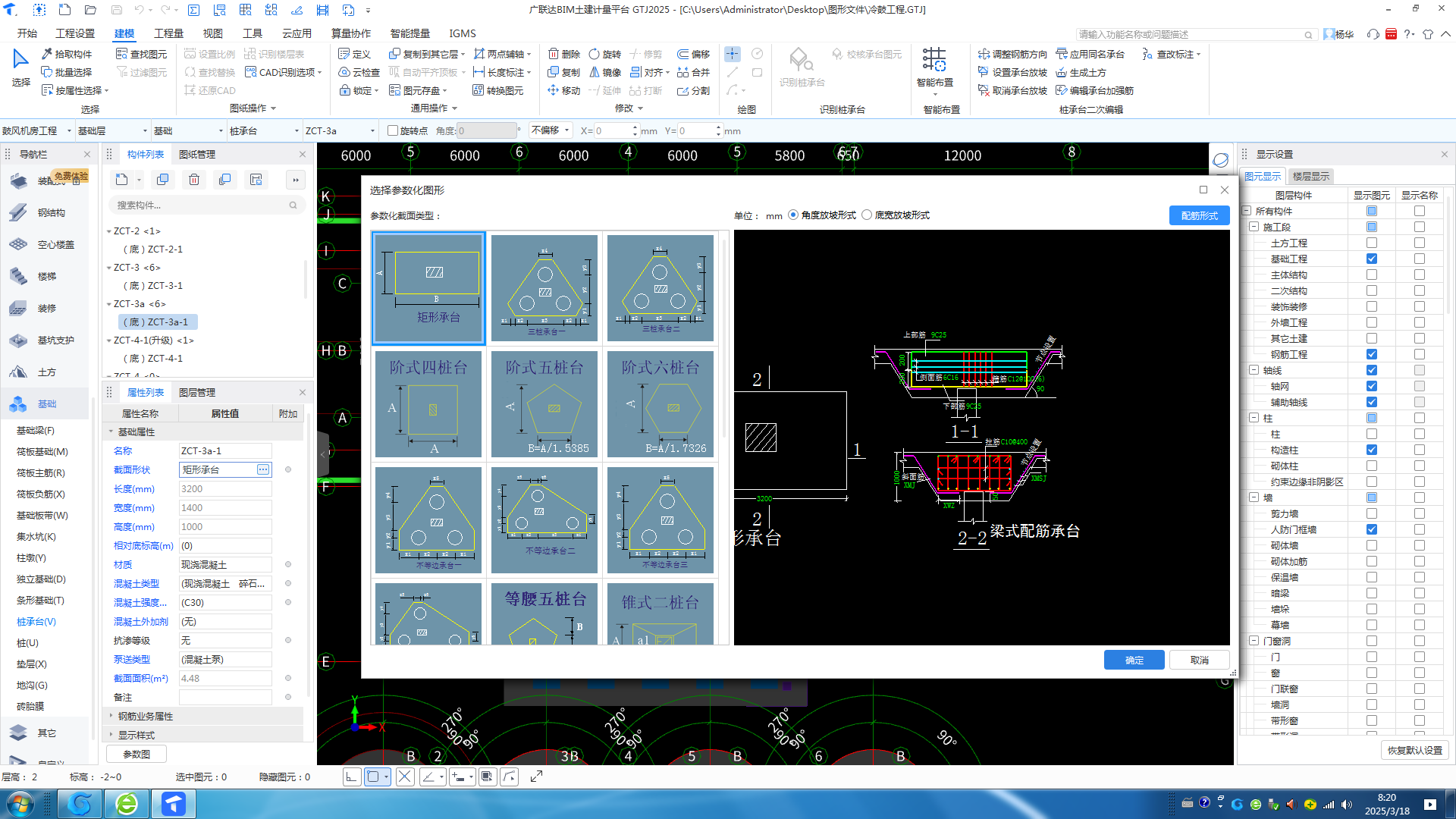Toggle 土方工程 显示图元 checkbox
This screenshot has width=1456, height=819.
pos(1372,243)
